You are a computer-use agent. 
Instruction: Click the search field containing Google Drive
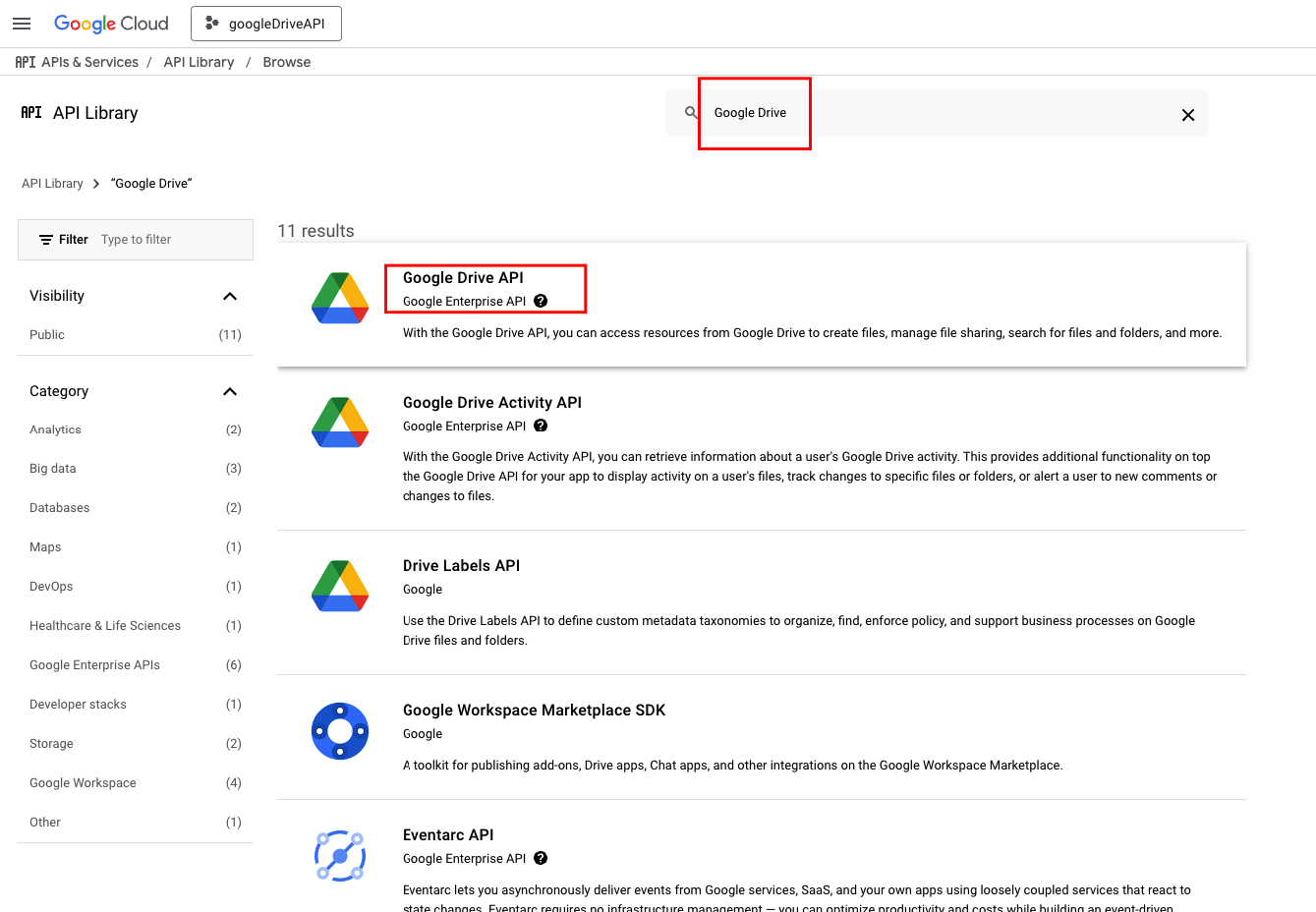point(937,113)
